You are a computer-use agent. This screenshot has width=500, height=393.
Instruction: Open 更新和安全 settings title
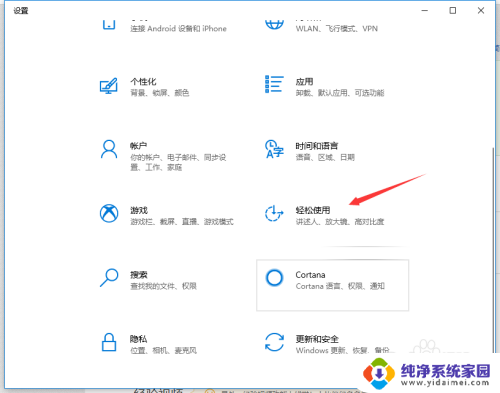(317, 339)
